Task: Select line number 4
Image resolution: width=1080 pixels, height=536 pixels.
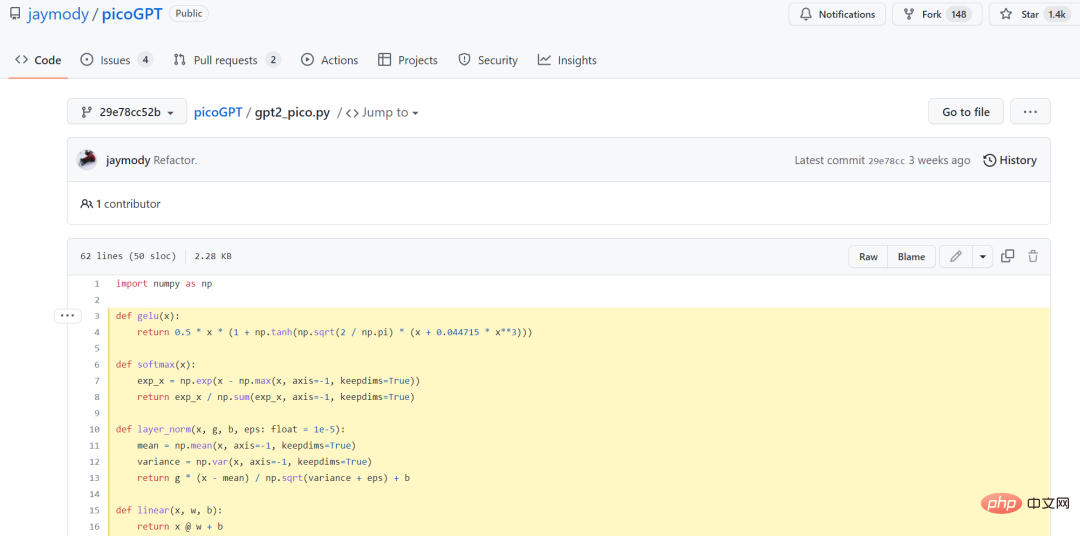Action: pyautogui.click(x=96, y=332)
